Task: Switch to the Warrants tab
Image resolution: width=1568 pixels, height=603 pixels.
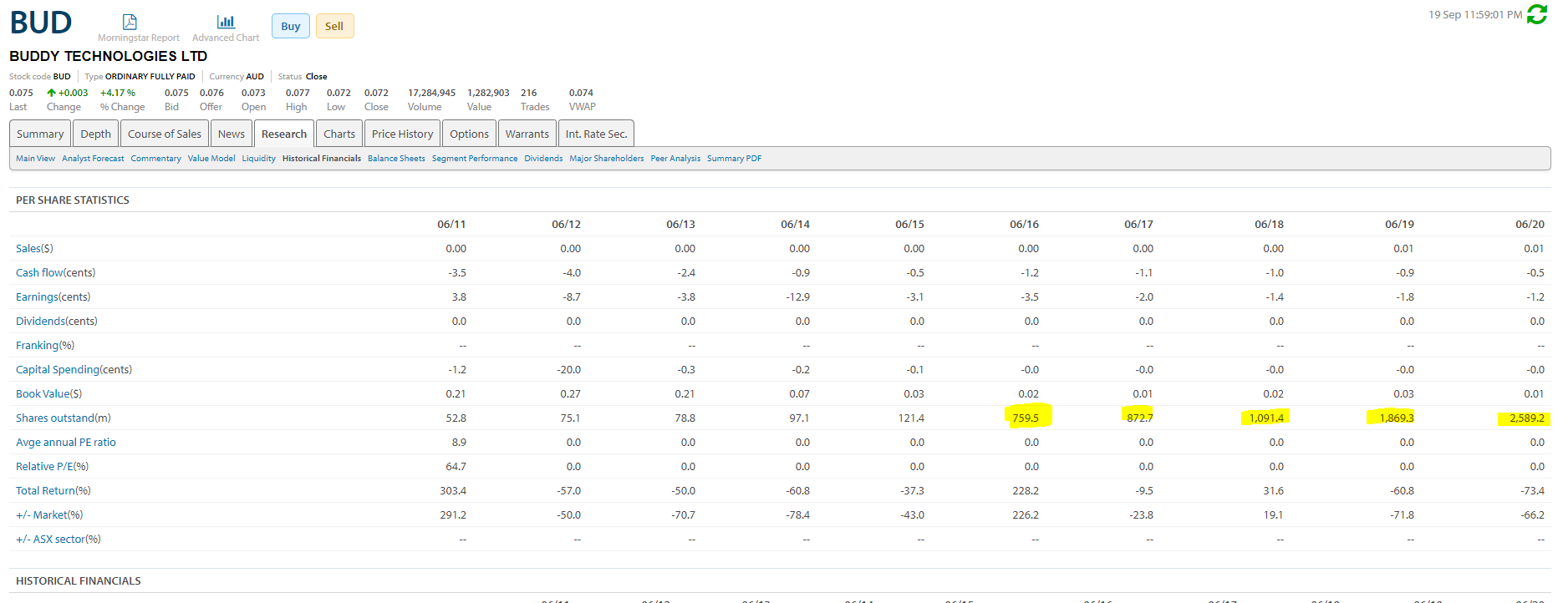Action: pos(527,134)
